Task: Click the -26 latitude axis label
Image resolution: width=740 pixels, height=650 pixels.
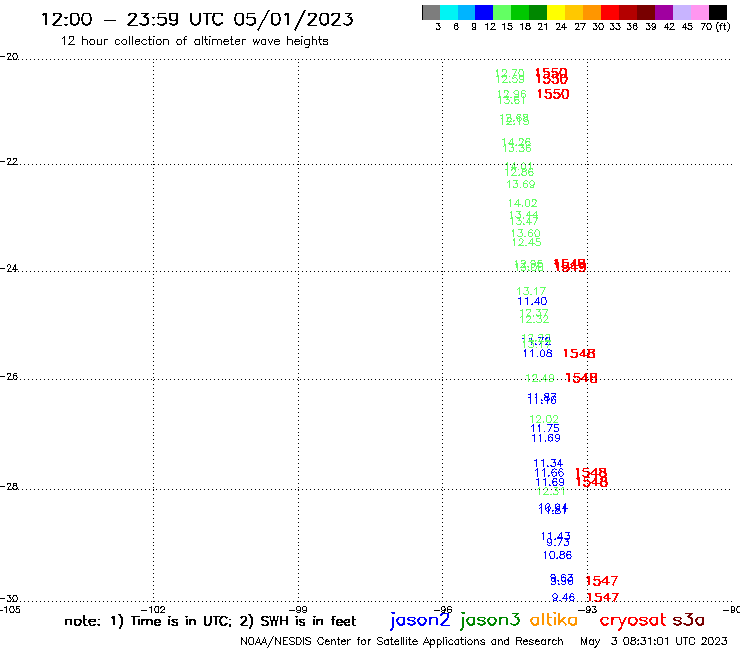Action: pos(9,376)
